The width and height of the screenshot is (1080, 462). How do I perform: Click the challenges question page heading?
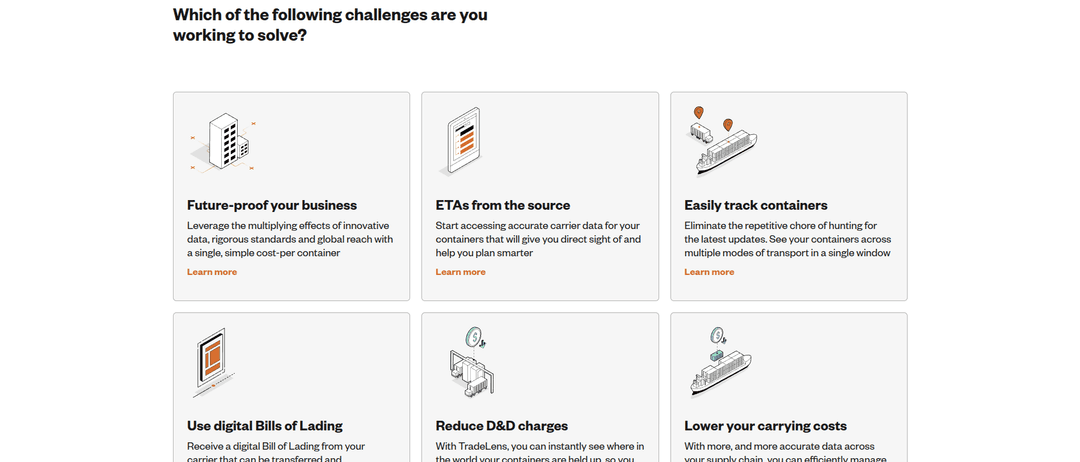coord(330,24)
